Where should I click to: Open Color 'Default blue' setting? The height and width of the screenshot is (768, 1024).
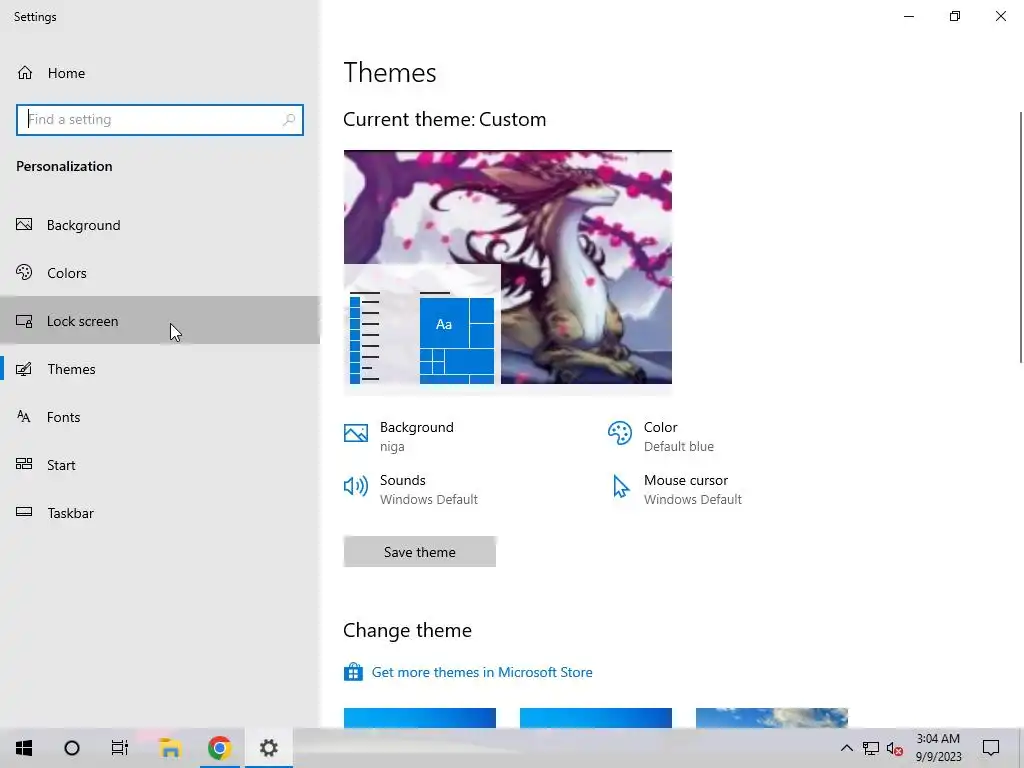click(661, 436)
